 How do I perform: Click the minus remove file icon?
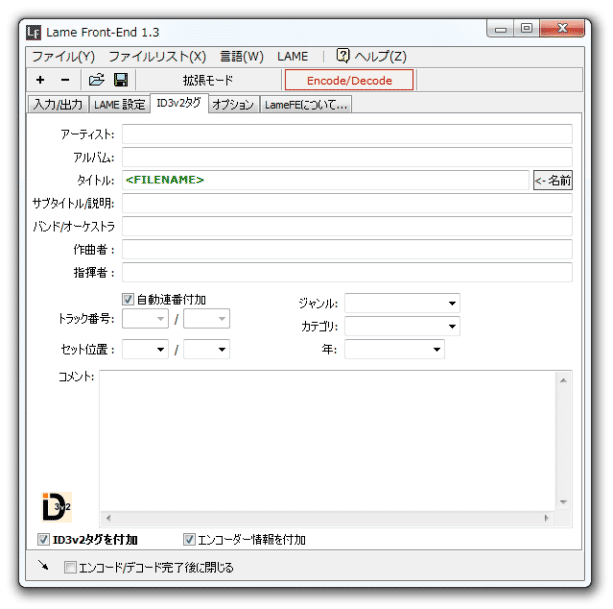65,80
